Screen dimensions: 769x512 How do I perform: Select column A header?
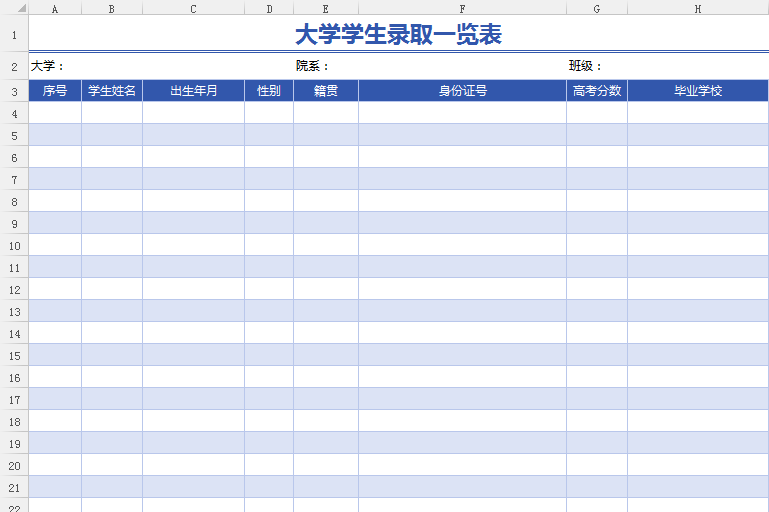(54, 8)
